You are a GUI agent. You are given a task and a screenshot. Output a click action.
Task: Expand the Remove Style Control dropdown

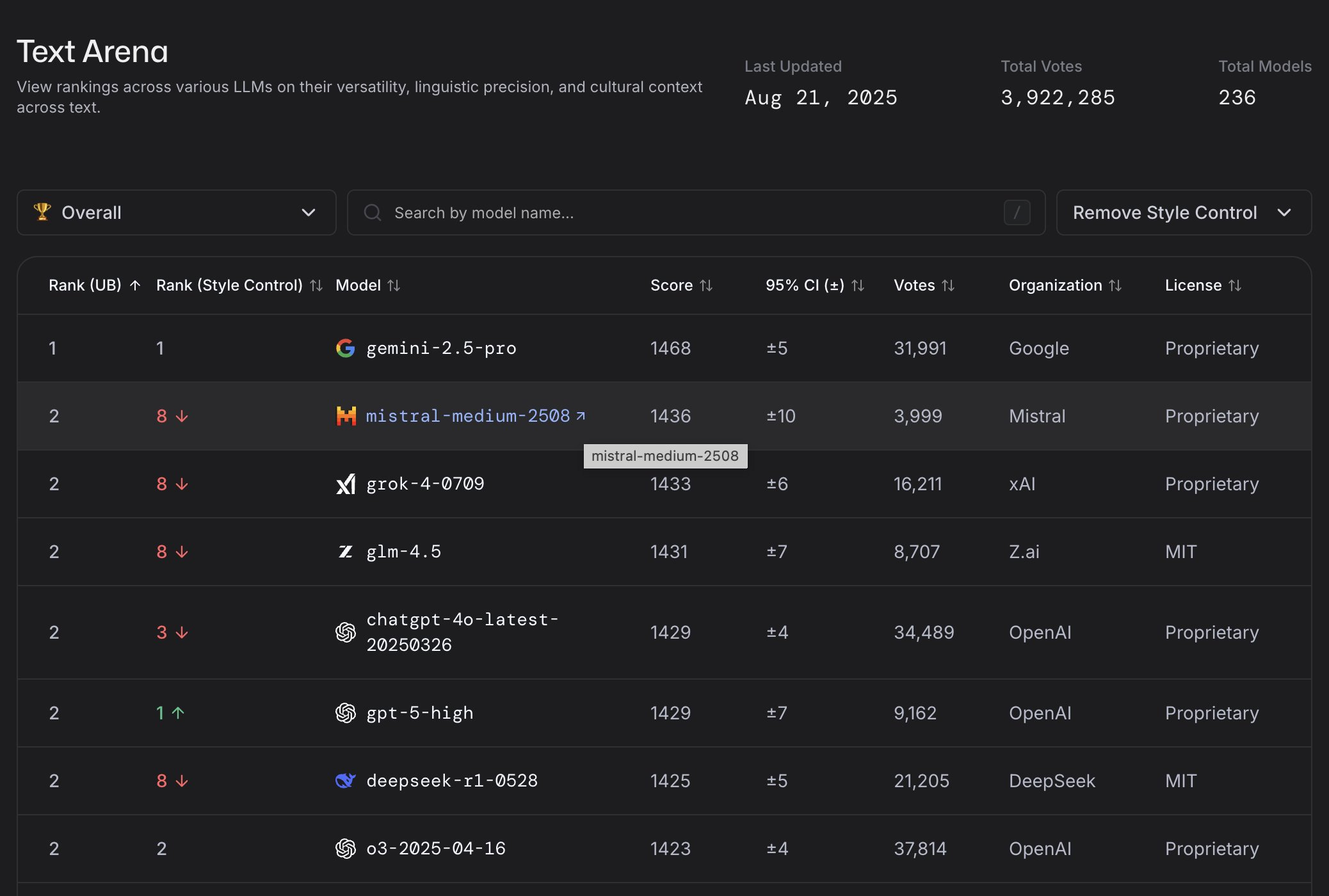click(x=1183, y=212)
